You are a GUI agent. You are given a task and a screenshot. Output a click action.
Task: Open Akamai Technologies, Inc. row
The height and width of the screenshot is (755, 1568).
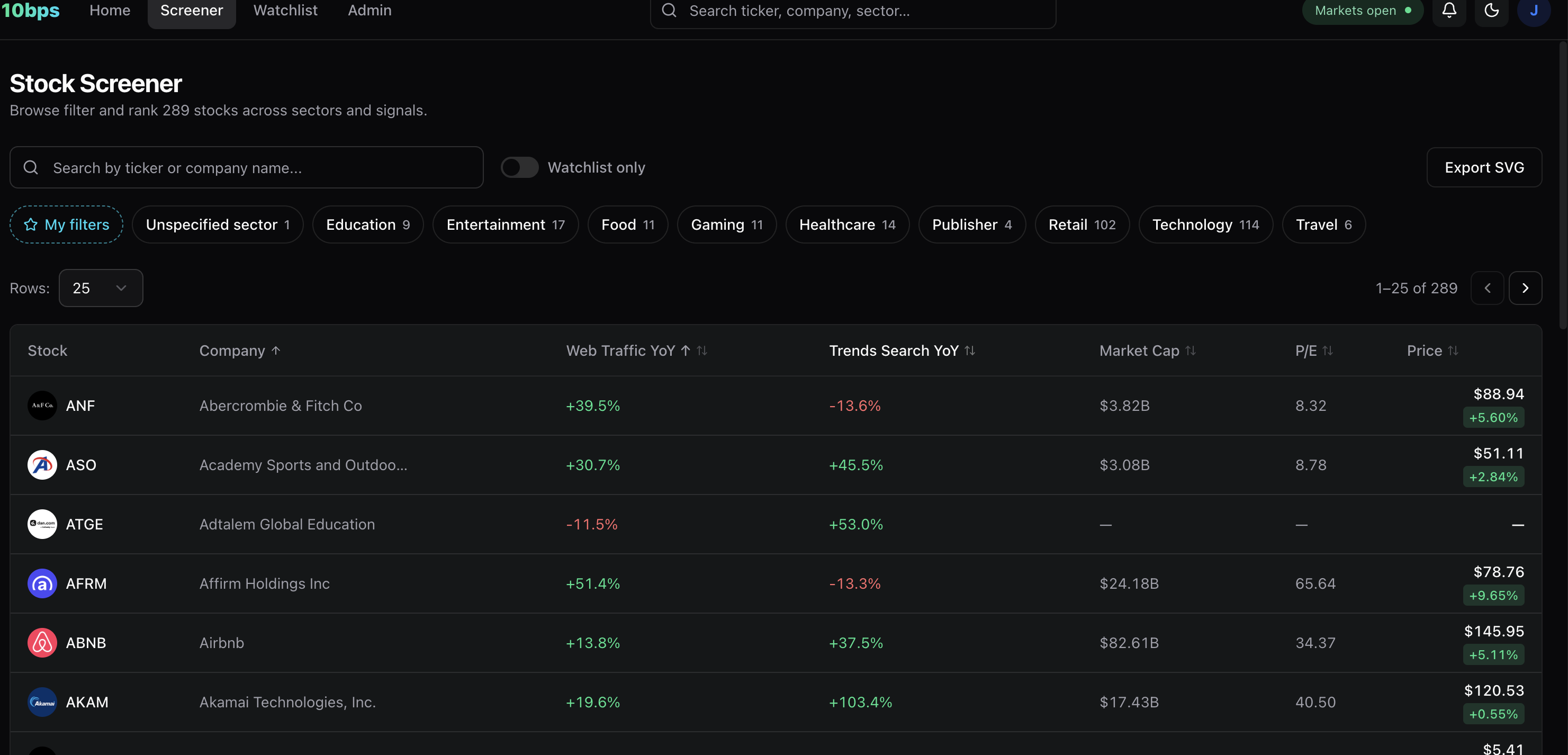pyautogui.click(x=776, y=702)
